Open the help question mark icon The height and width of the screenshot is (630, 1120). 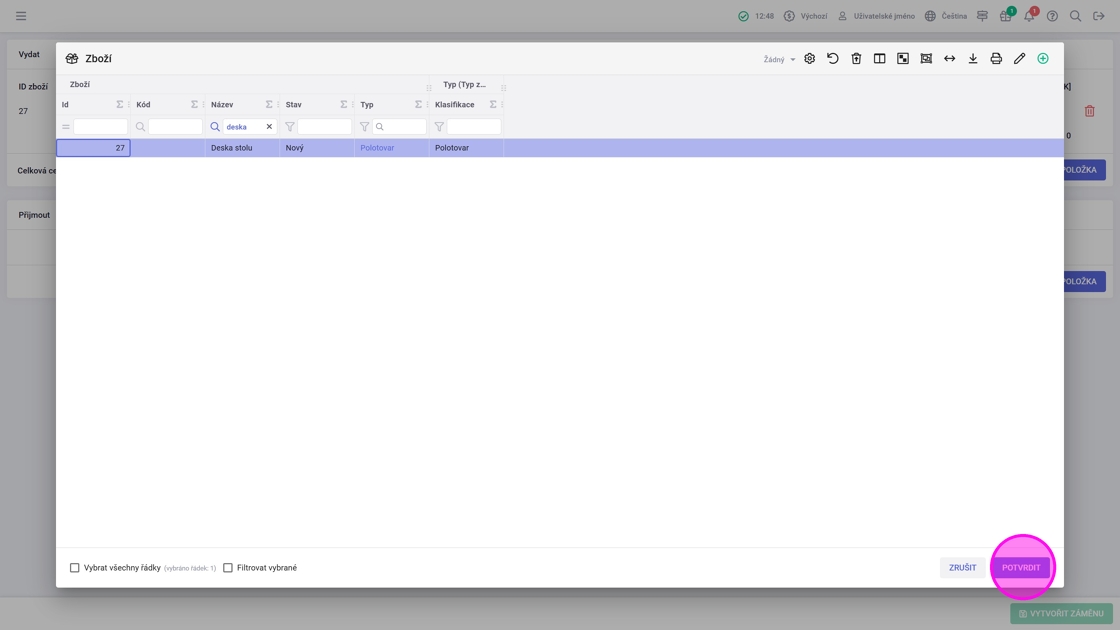[1052, 16]
